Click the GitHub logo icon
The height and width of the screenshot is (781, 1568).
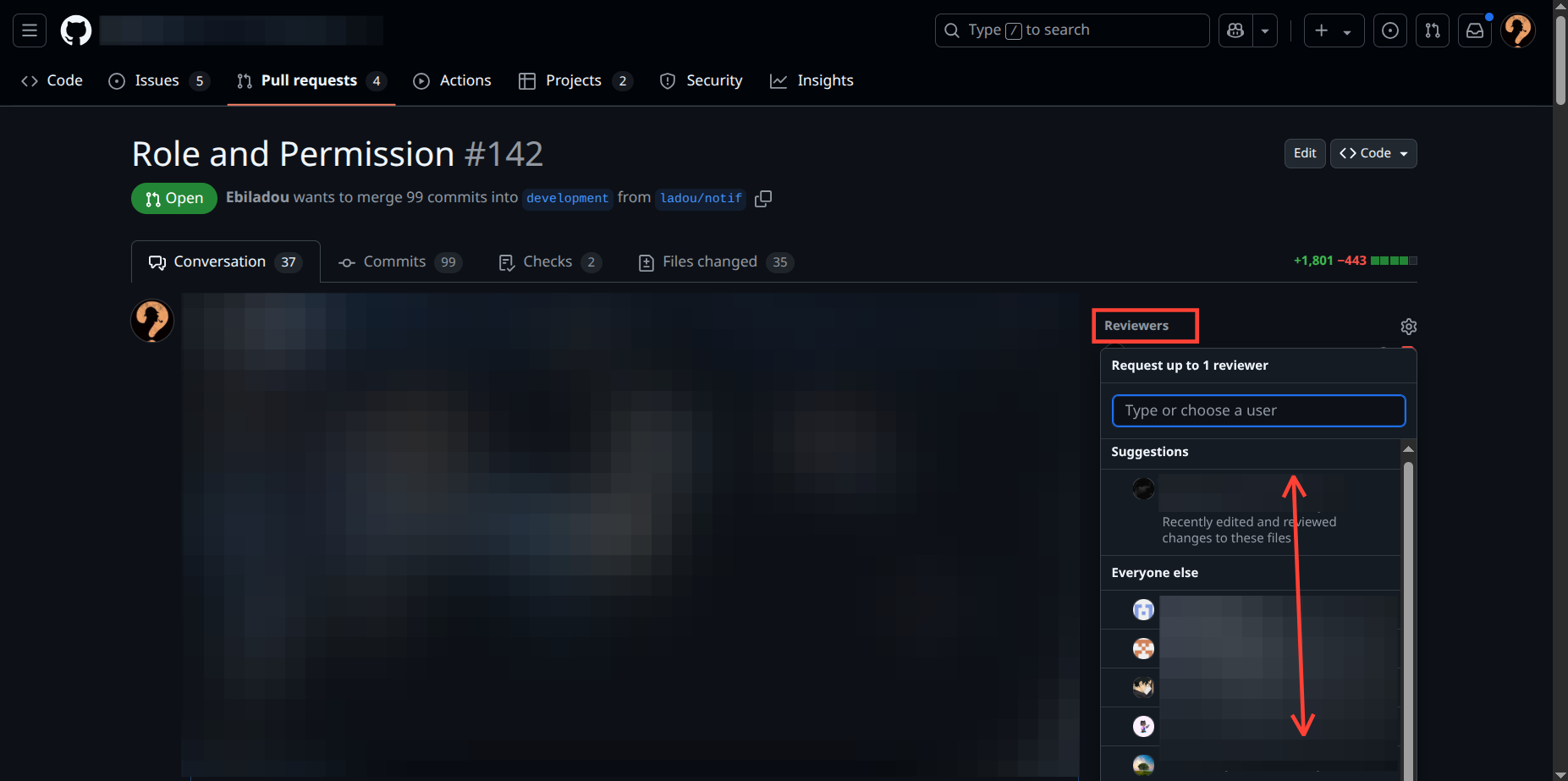tap(76, 30)
